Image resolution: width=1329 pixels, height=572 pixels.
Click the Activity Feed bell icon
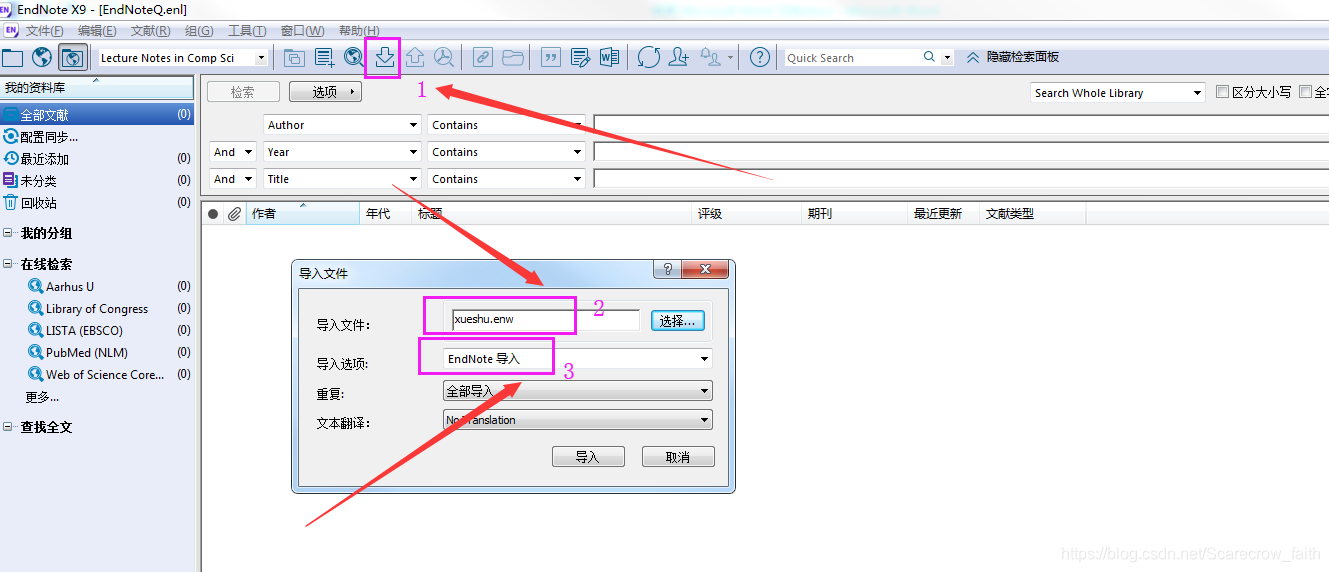coord(711,58)
